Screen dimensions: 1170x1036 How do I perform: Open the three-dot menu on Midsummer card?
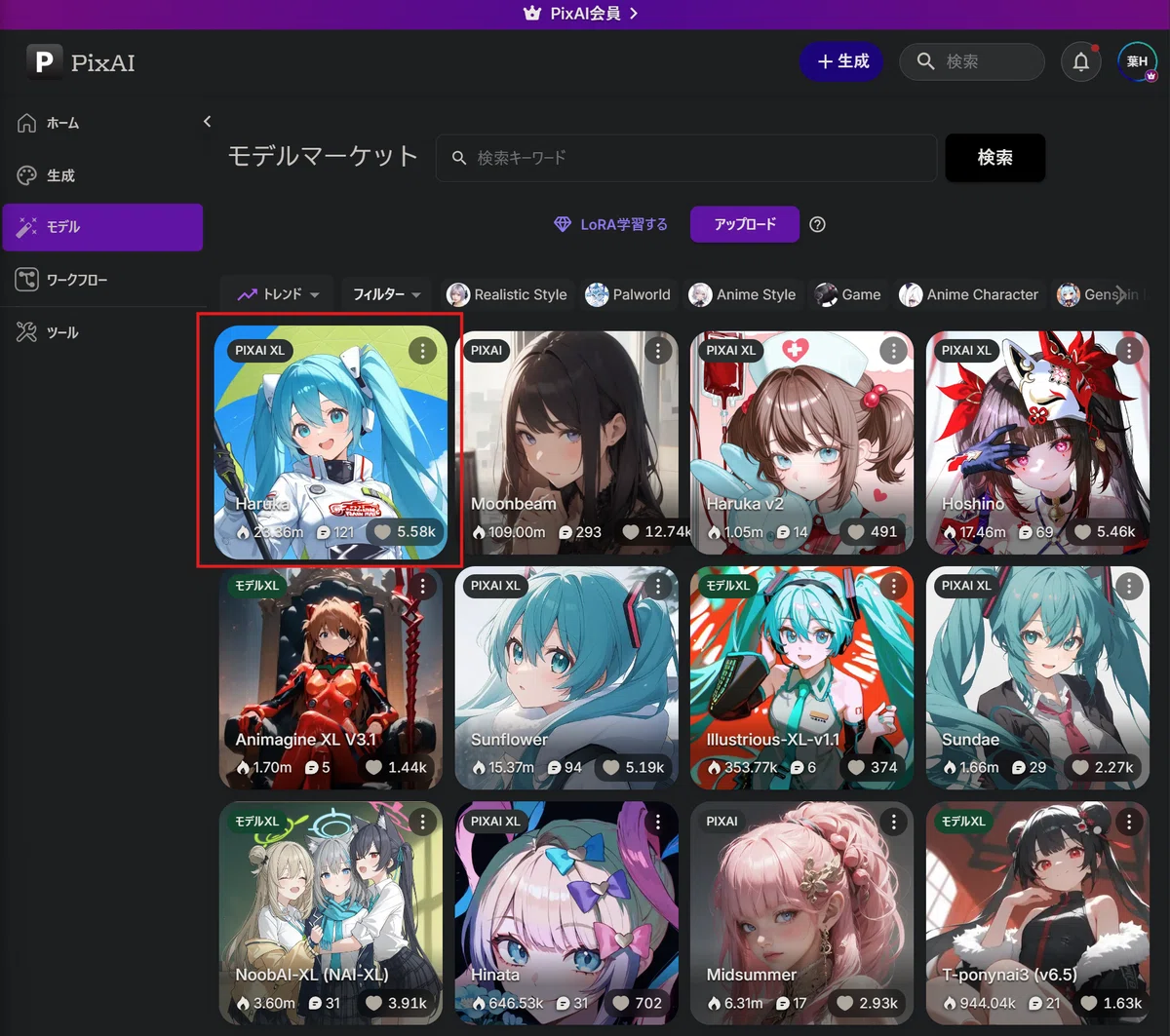893,822
